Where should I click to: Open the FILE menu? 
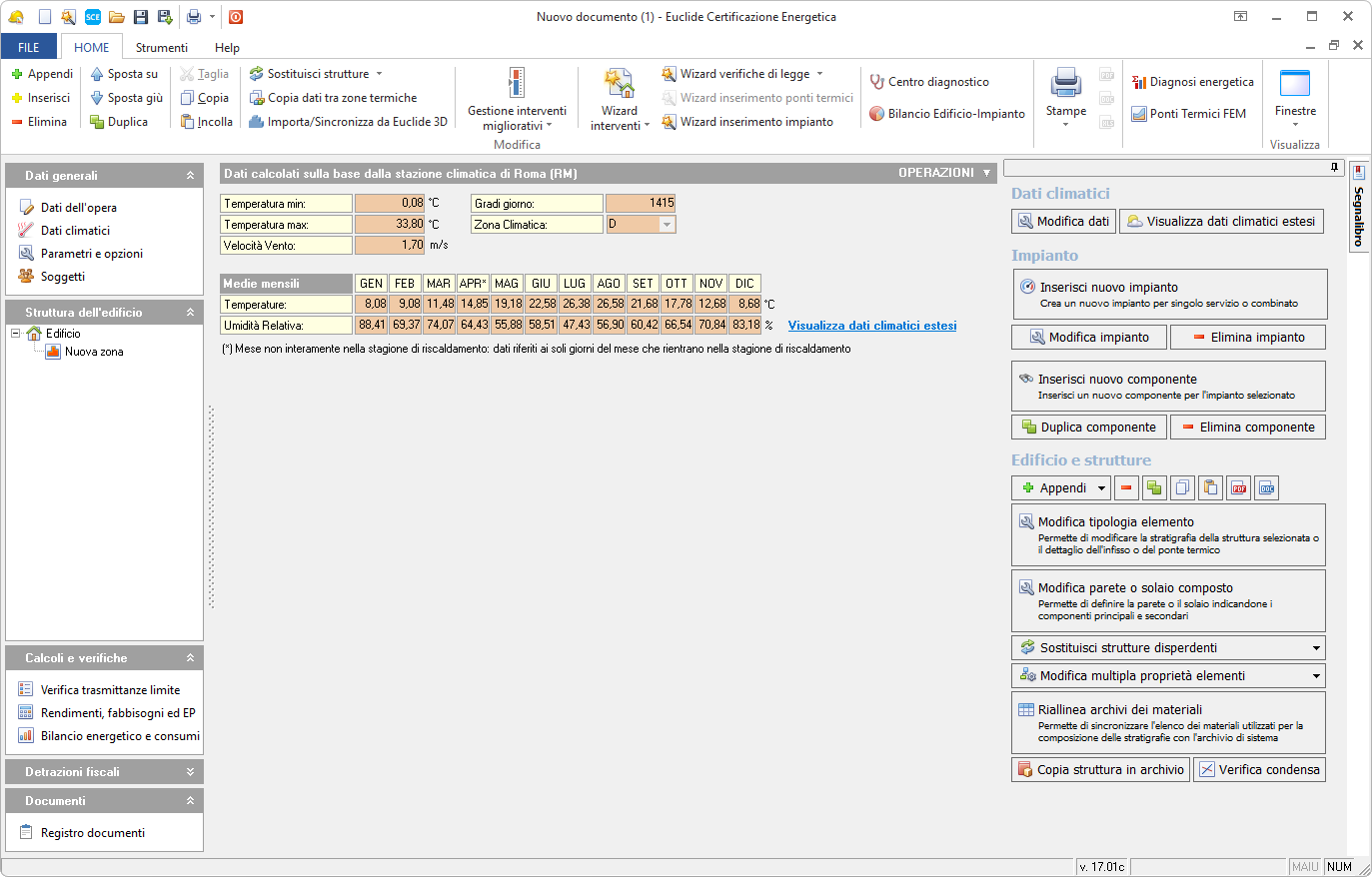(29, 48)
